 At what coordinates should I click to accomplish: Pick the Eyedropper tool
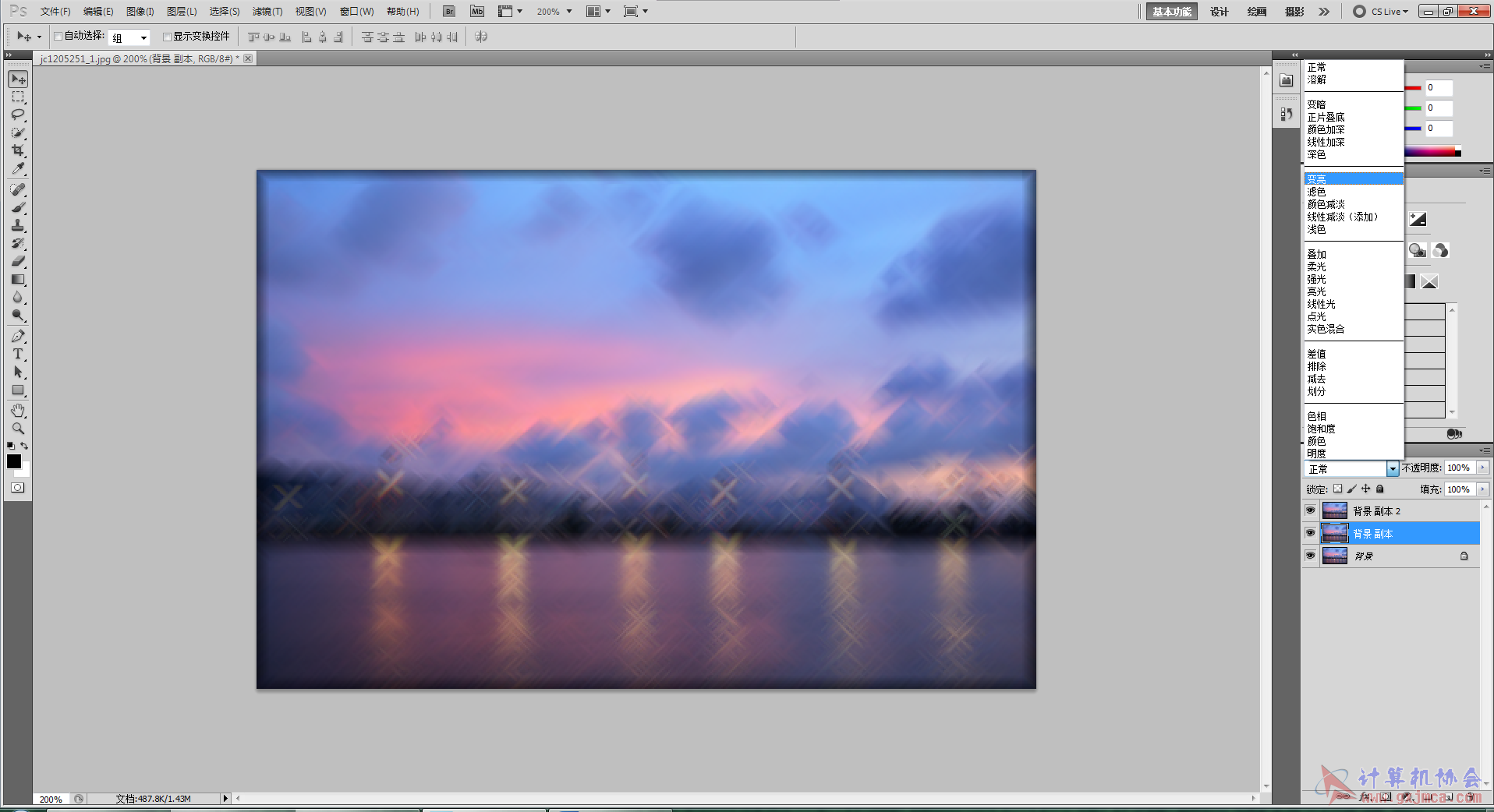(x=18, y=168)
